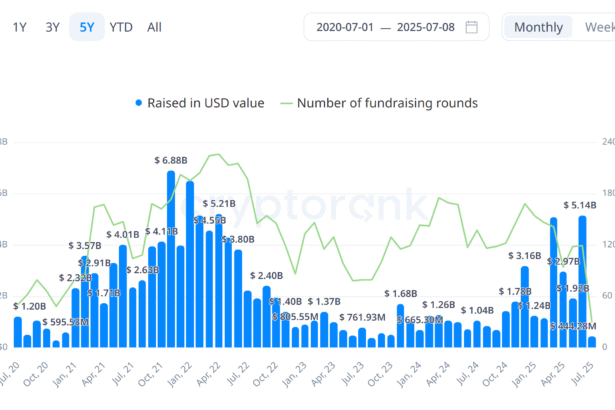This screenshot has height=410, width=615.
Task: Select the 1Y time range tab
Action: (x=20, y=27)
